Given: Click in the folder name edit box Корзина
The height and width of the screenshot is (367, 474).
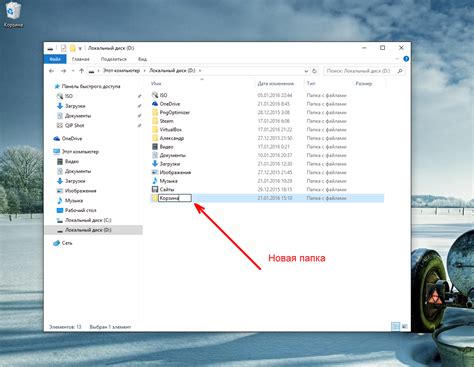Looking at the screenshot, I should coord(175,198).
